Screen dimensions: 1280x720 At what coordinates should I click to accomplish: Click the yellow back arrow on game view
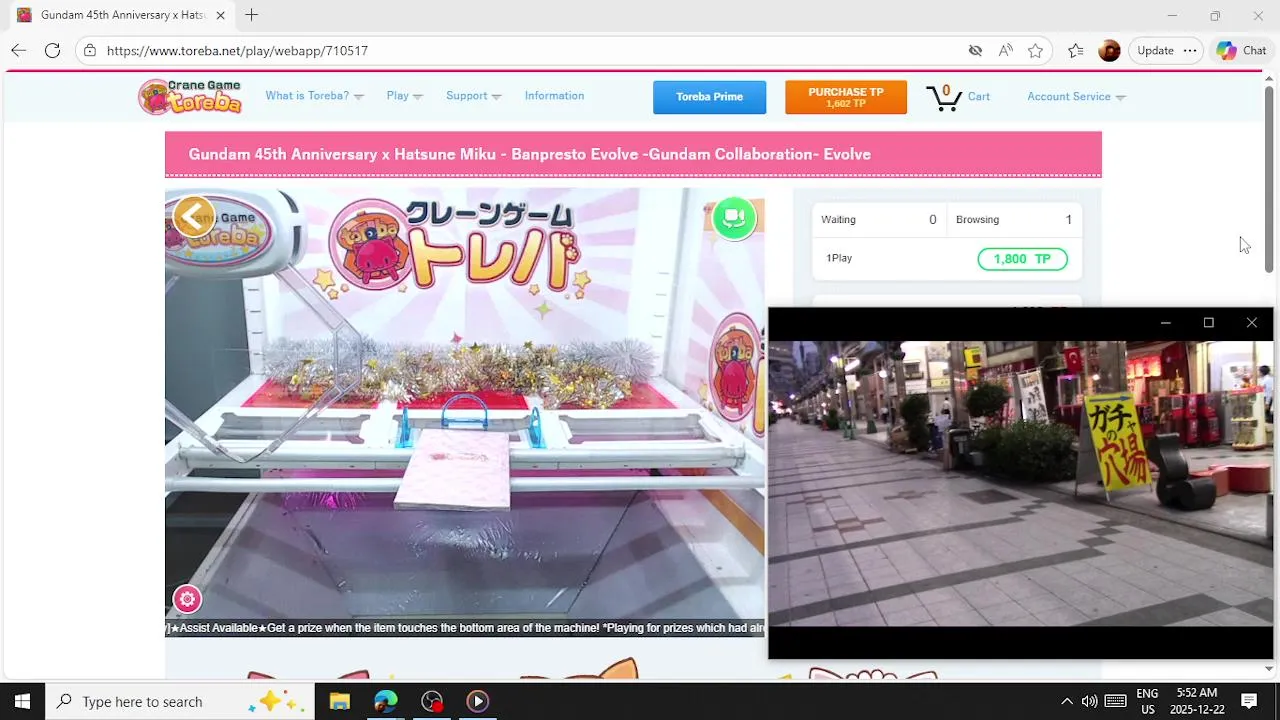pos(193,216)
